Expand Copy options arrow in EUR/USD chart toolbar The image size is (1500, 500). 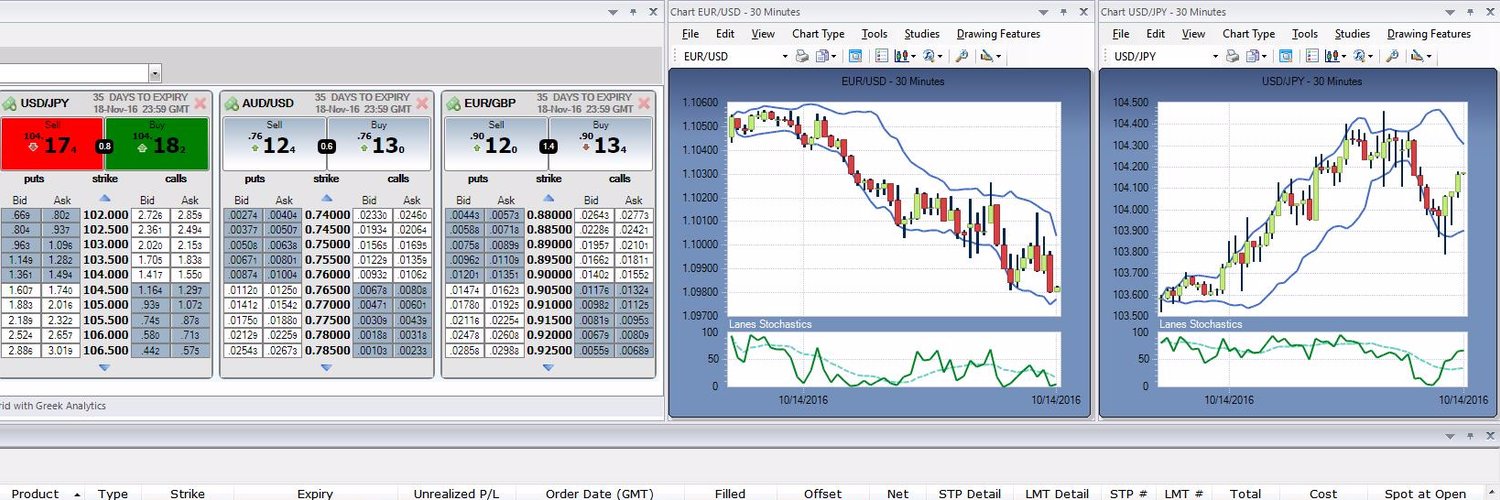[834, 56]
